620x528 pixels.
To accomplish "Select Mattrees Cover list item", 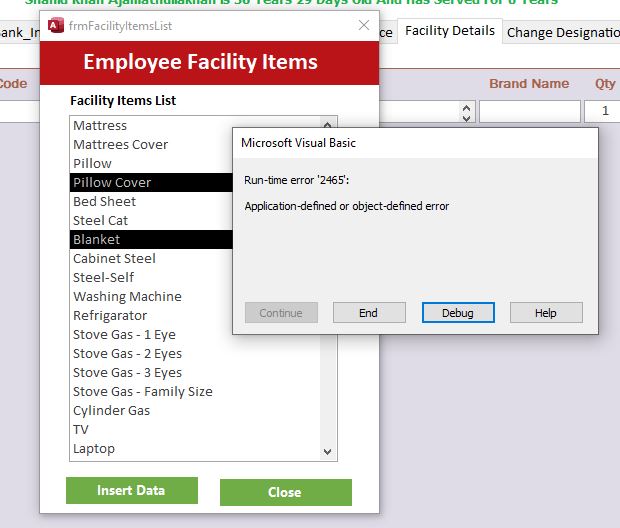I will 150,144.
